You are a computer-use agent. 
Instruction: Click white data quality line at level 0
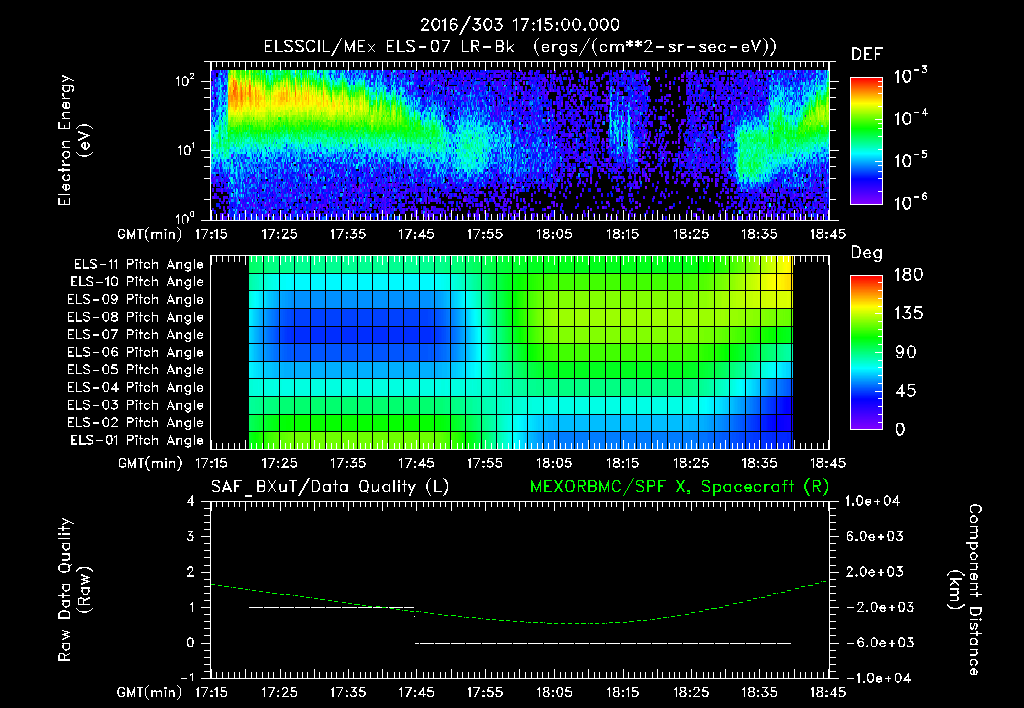(603, 643)
